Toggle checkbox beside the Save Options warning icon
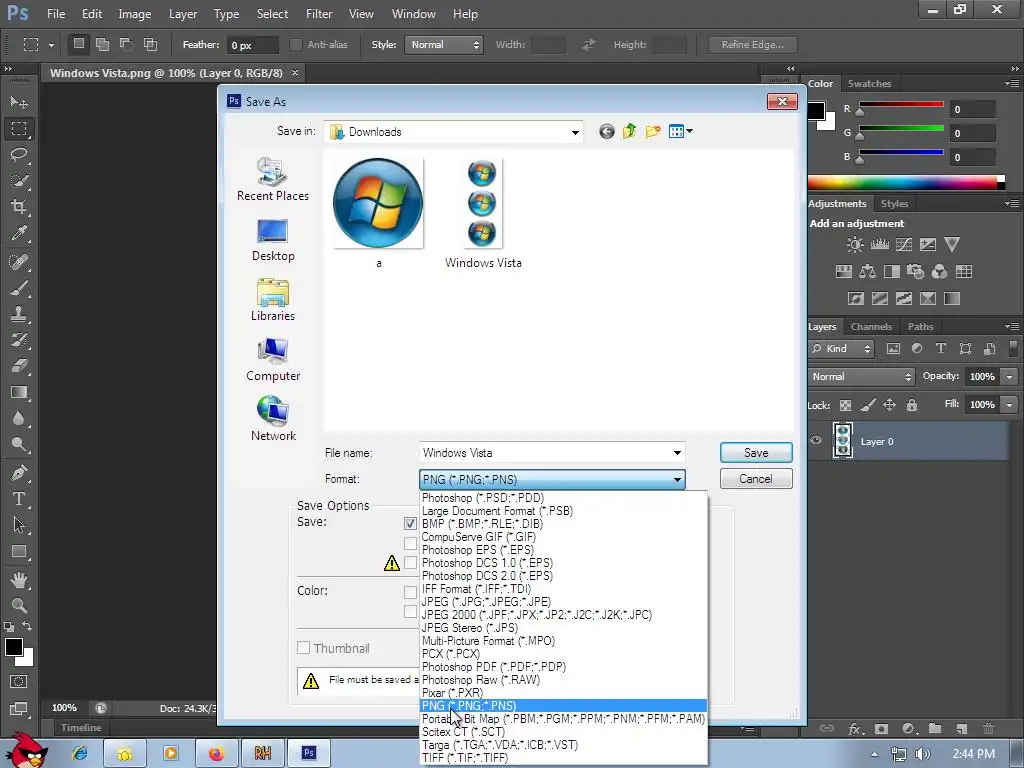The height and width of the screenshot is (768, 1024). 410,562
